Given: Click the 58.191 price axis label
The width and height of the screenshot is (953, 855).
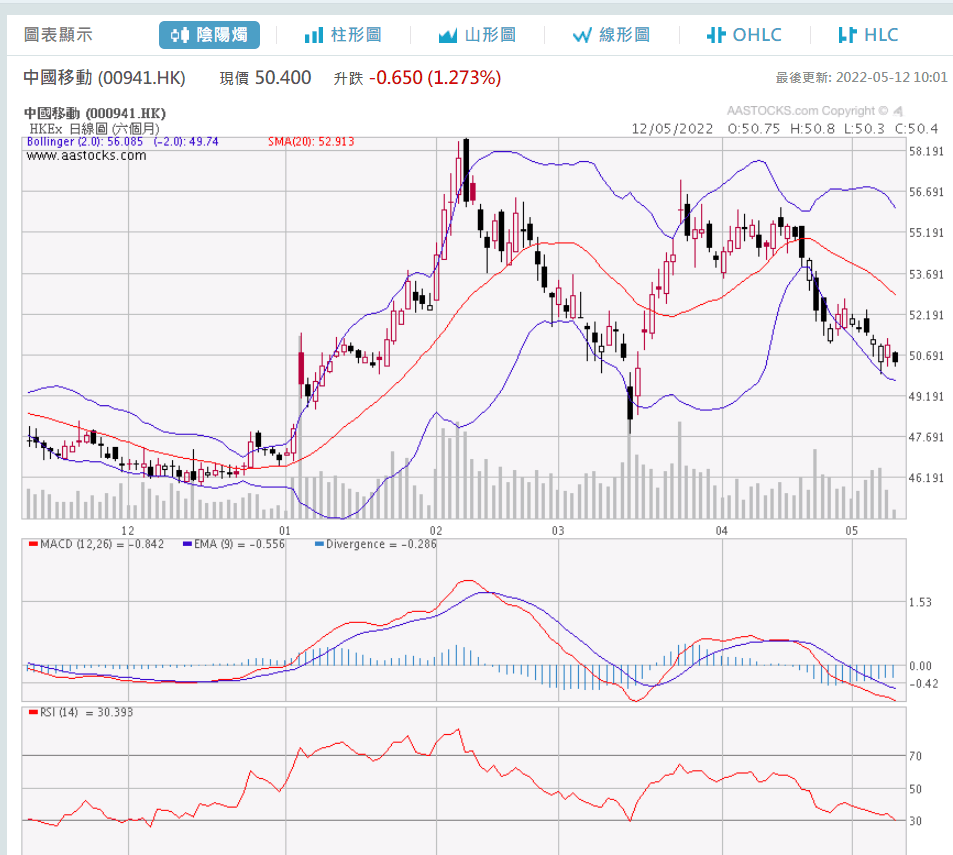Looking at the screenshot, I should click(x=926, y=151).
